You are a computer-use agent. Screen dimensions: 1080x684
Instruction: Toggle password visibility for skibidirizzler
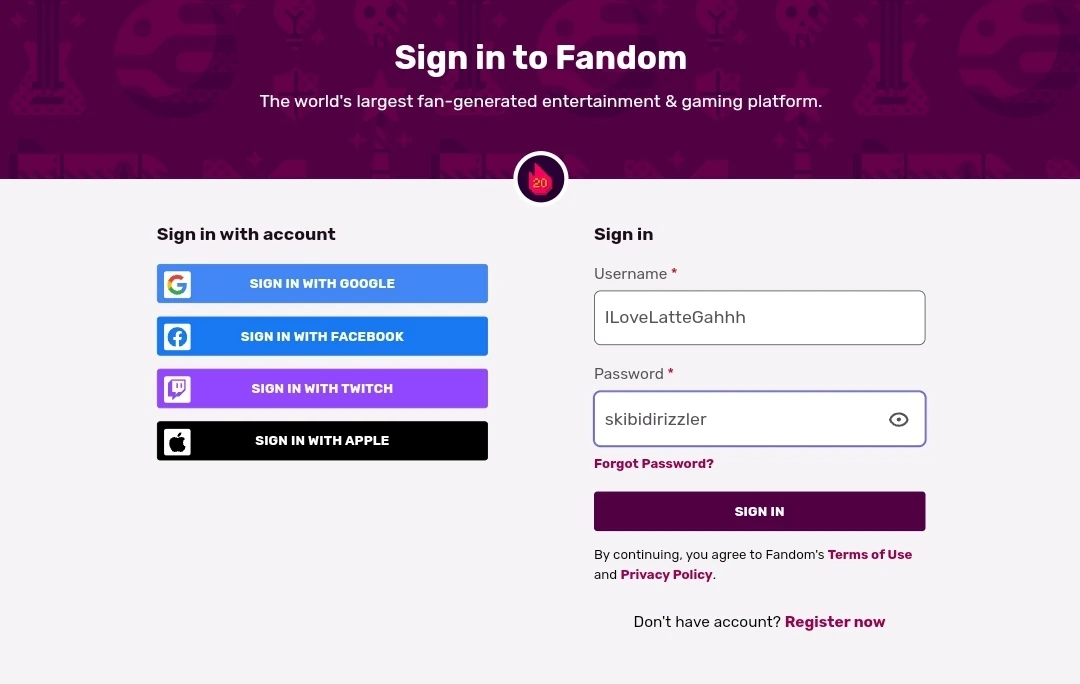click(898, 419)
